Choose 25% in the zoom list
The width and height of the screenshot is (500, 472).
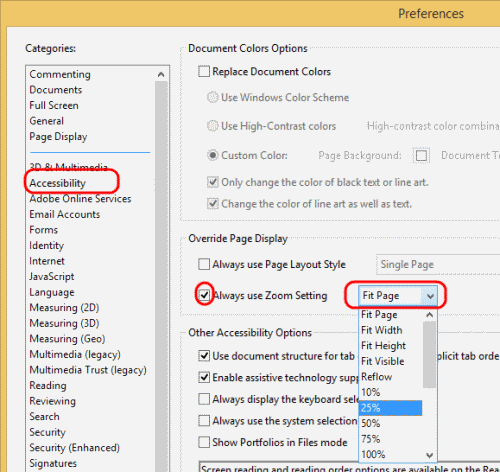click(x=391, y=408)
